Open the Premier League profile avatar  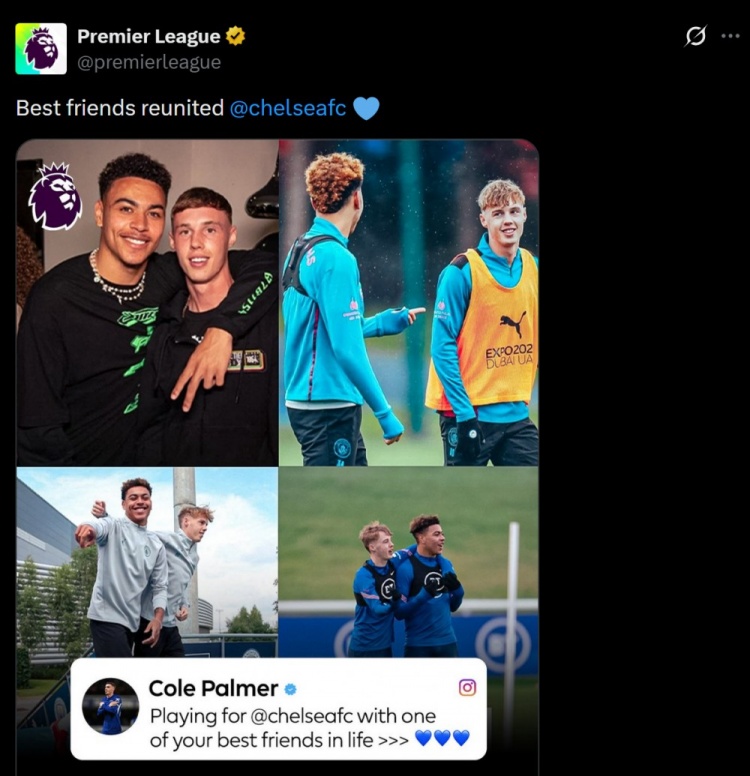(41, 48)
